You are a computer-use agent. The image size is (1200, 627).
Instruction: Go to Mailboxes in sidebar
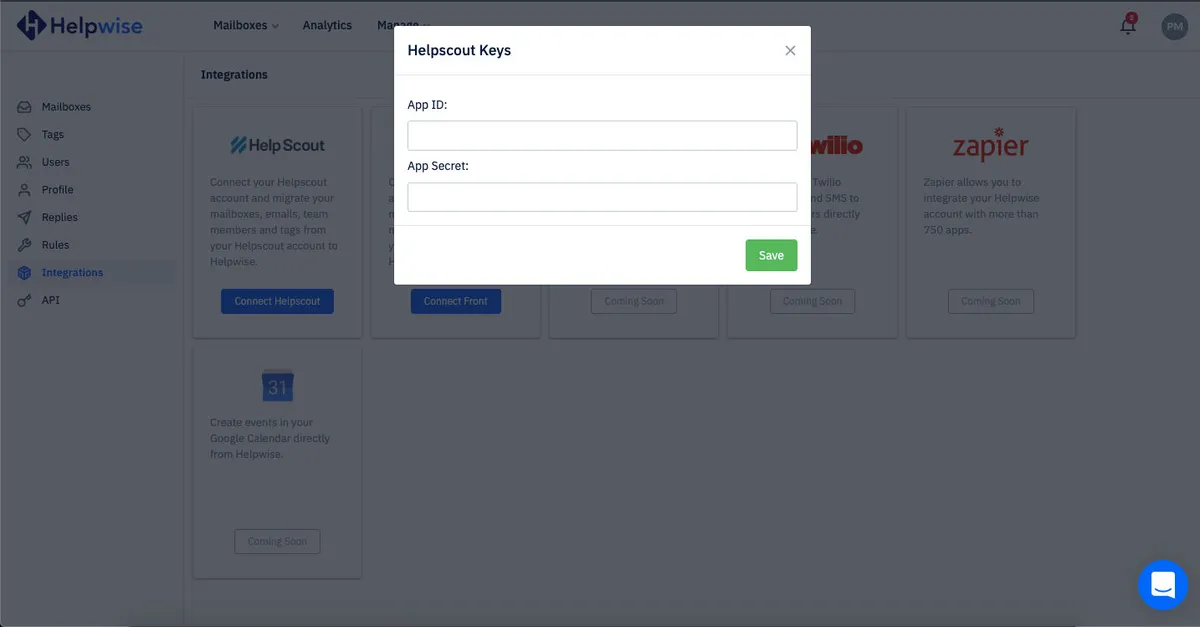(66, 107)
